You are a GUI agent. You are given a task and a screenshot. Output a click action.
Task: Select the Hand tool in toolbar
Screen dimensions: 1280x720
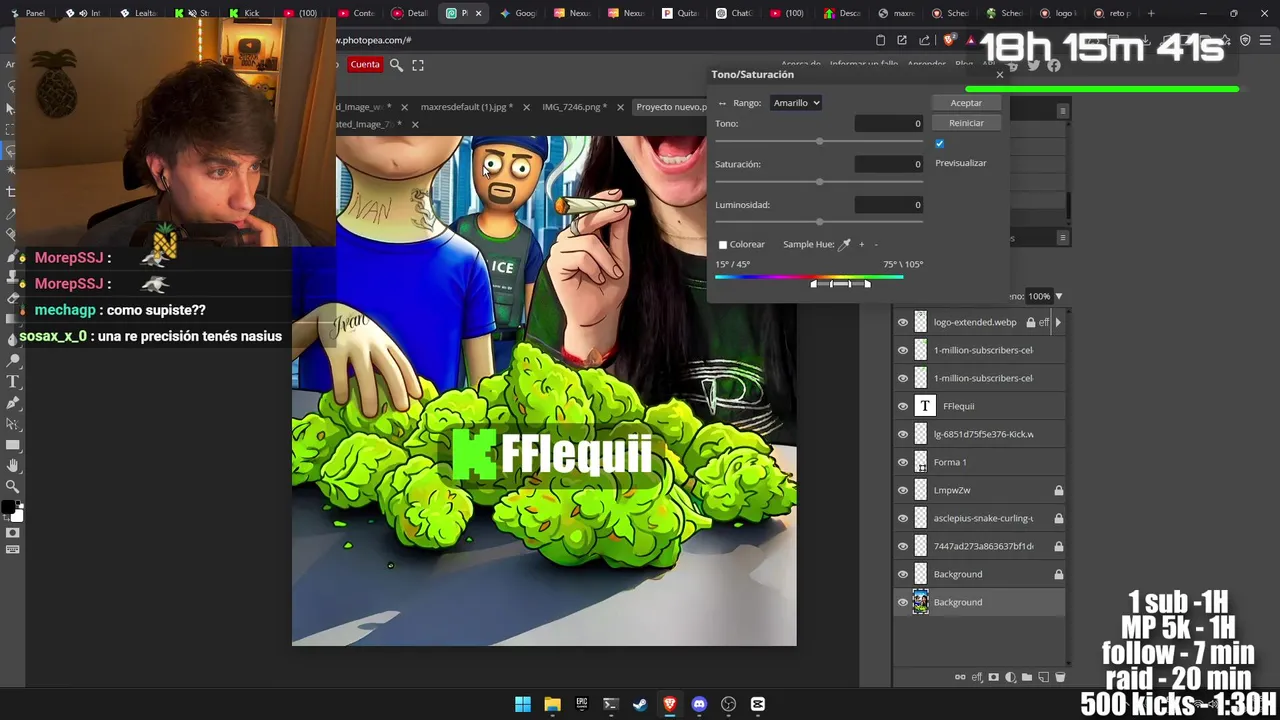[12, 465]
